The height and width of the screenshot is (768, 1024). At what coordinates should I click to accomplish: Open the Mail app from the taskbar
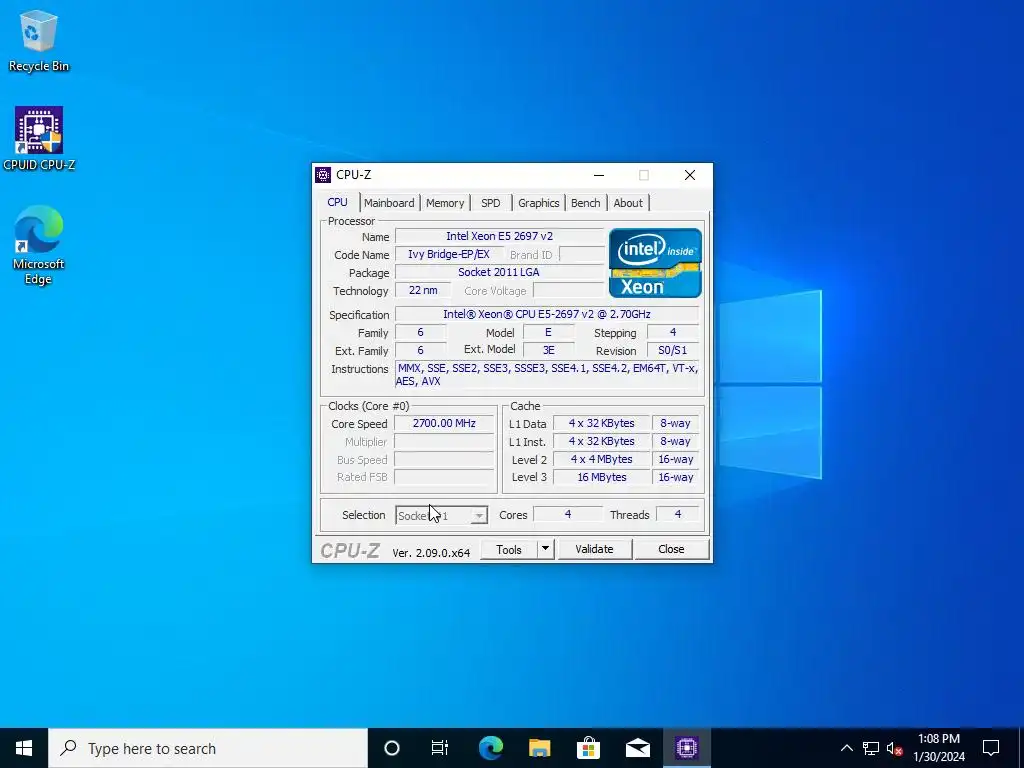tap(637, 748)
